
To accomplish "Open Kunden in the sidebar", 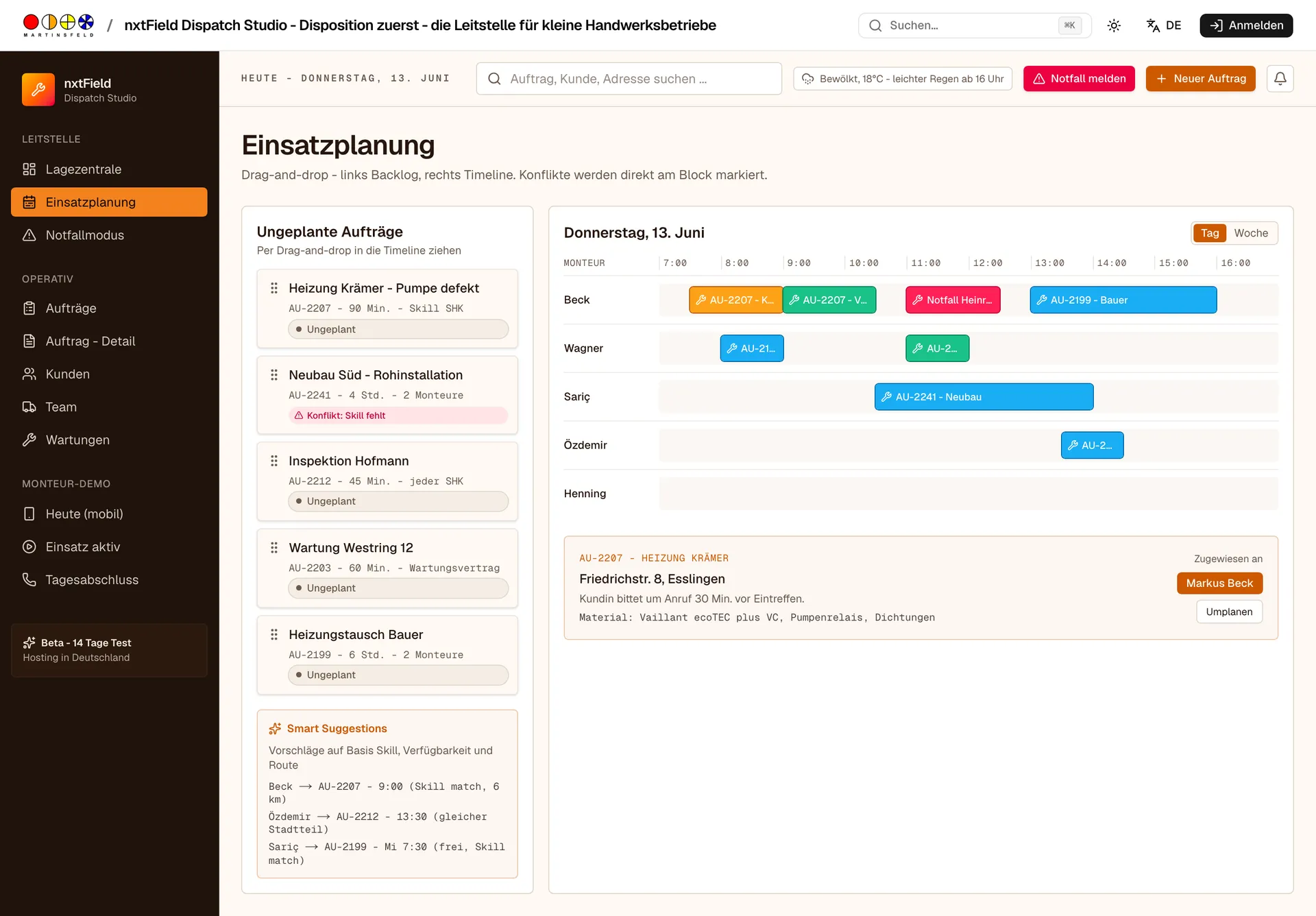I will click(109, 374).
